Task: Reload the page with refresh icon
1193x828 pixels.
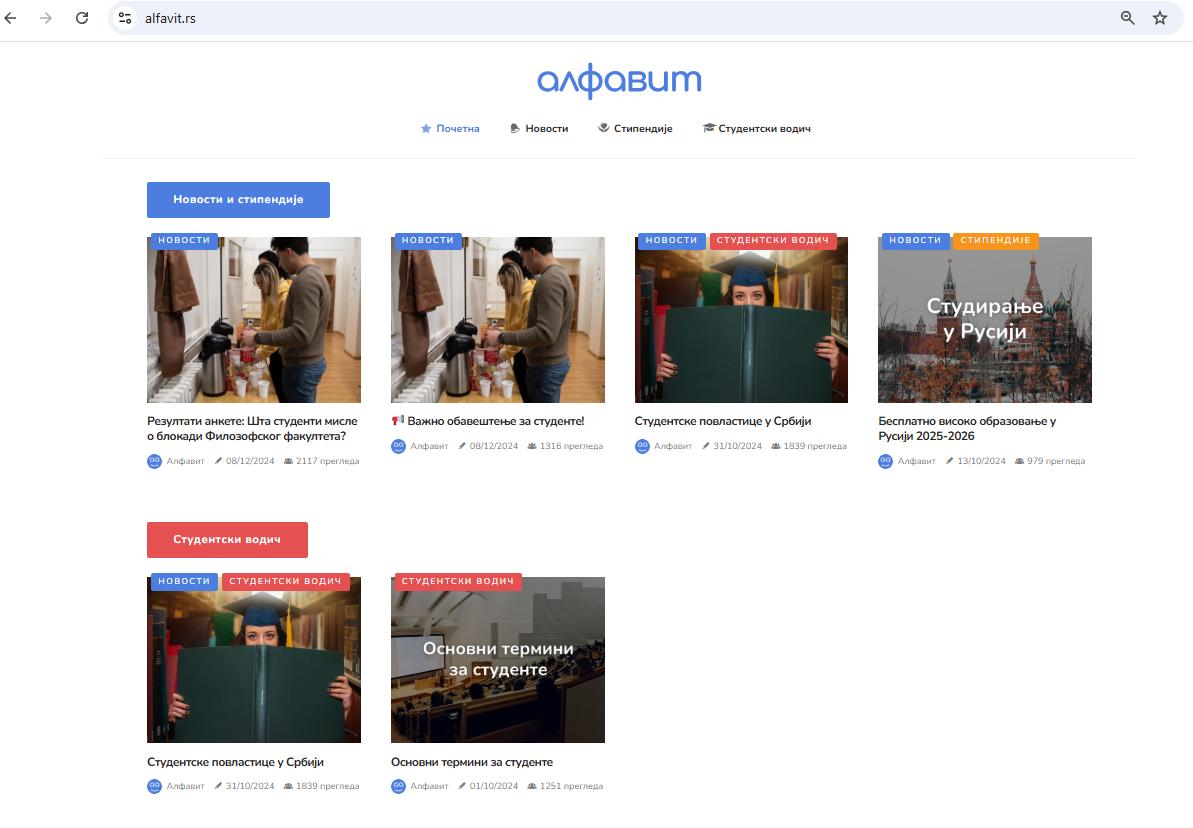Action: tap(82, 18)
